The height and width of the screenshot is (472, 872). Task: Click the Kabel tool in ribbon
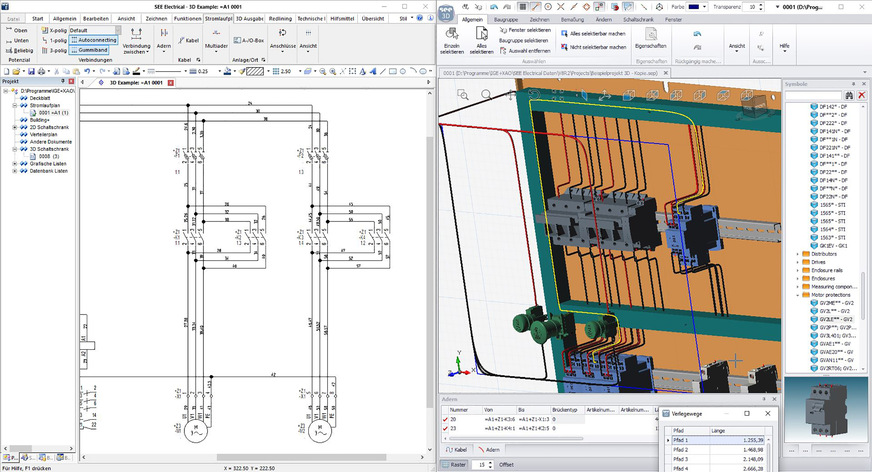pyautogui.click(x=189, y=41)
